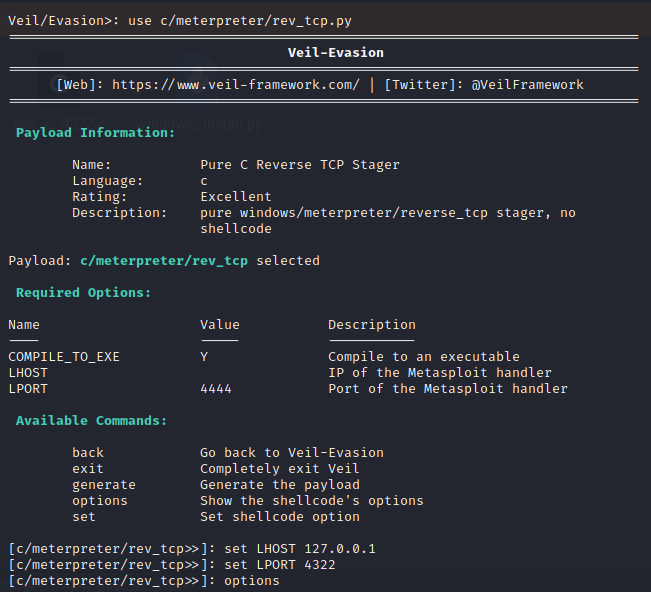Viewport: 651px width, 592px height.
Task: Click the 'Description:' label
Action: (120, 213)
